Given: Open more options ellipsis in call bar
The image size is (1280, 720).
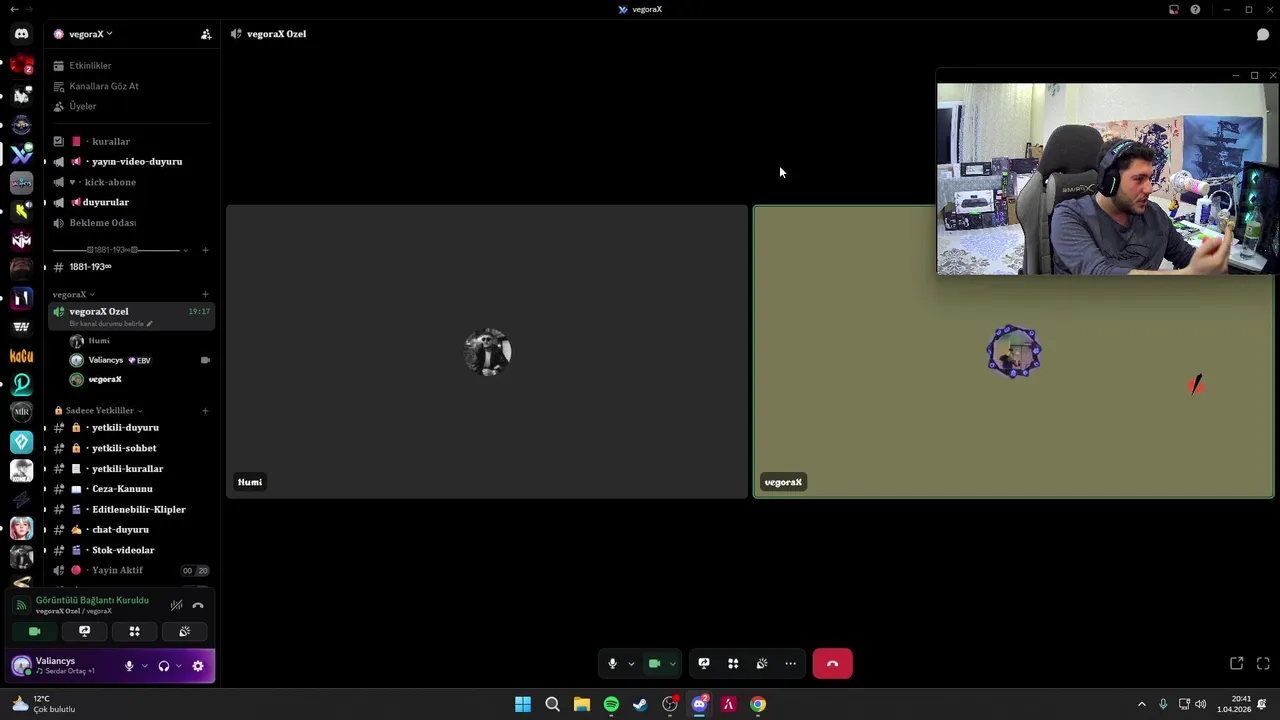Looking at the screenshot, I should point(790,663).
